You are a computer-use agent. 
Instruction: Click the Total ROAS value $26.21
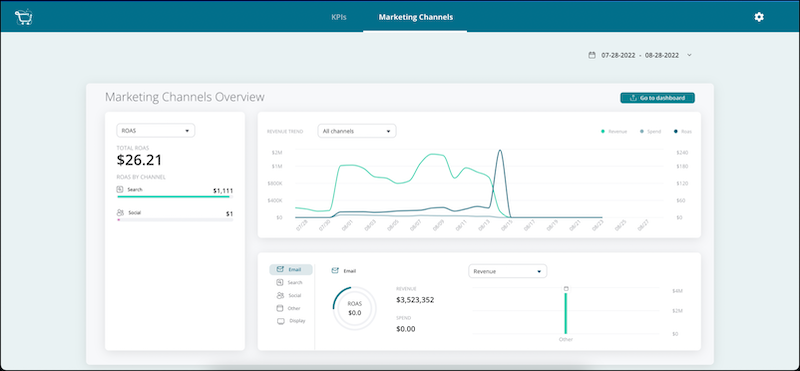(x=139, y=160)
